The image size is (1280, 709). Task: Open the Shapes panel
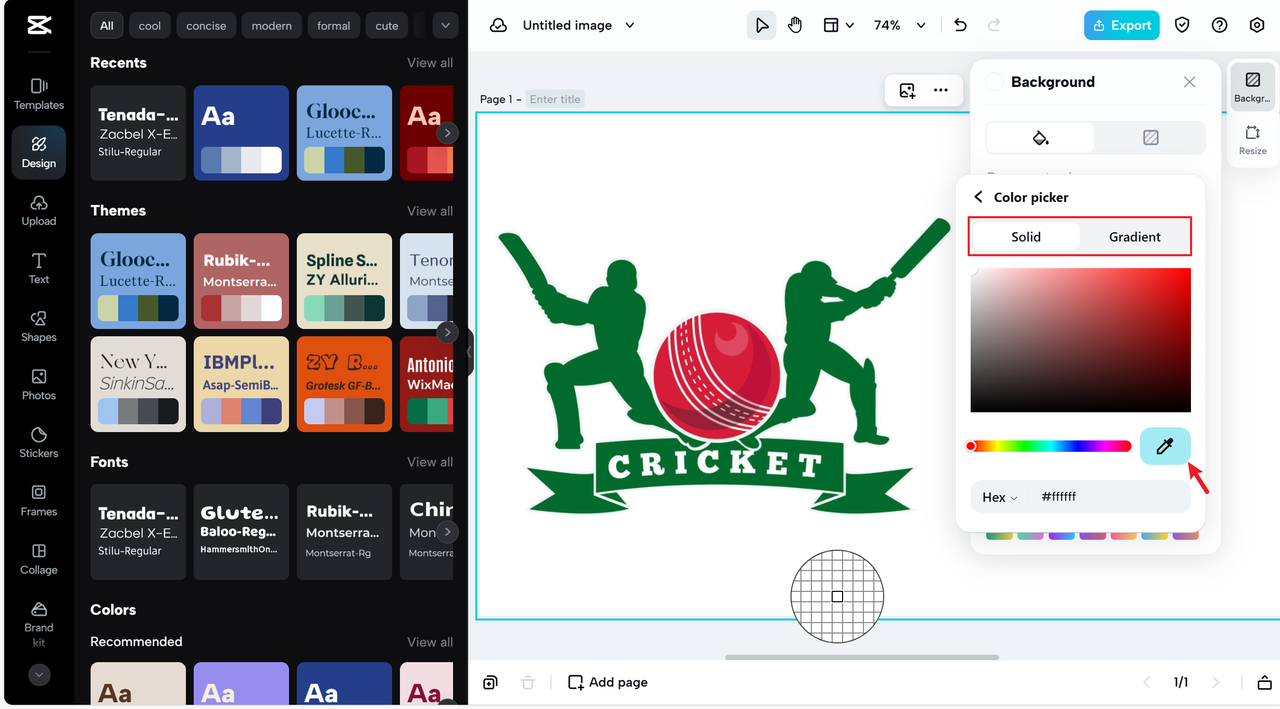(39, 327)
